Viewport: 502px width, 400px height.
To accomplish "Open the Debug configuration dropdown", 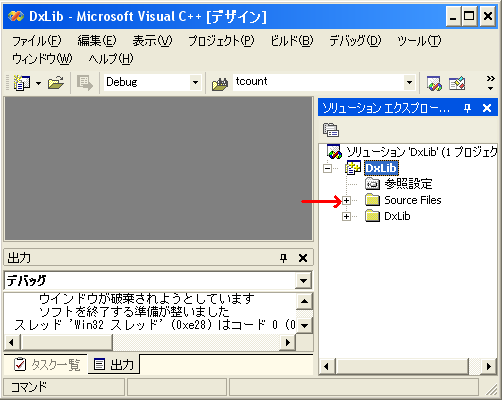I will [195, 82].
